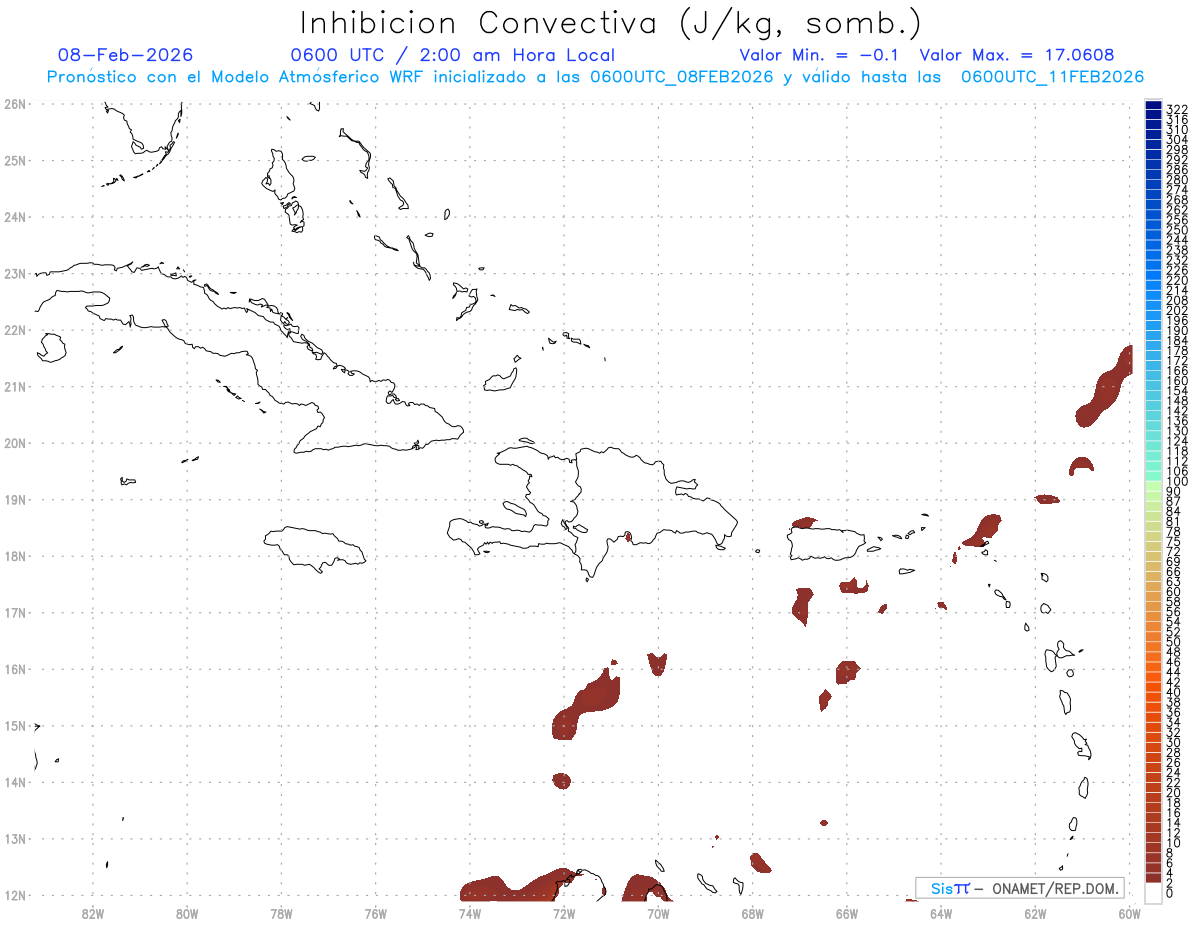Click the "14N" latitude label

pyautogui.click(x=14, y=782)
